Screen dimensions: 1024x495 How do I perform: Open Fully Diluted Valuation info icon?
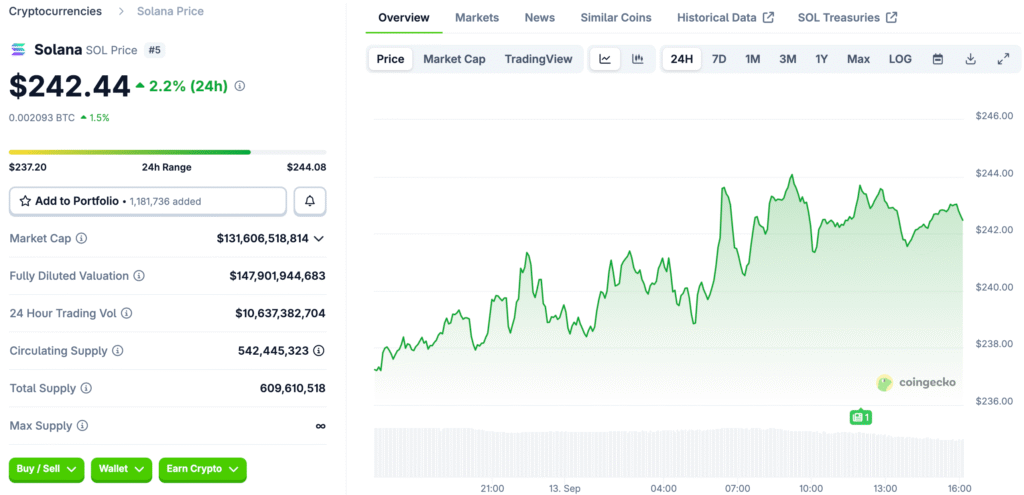tap(139, 276)
